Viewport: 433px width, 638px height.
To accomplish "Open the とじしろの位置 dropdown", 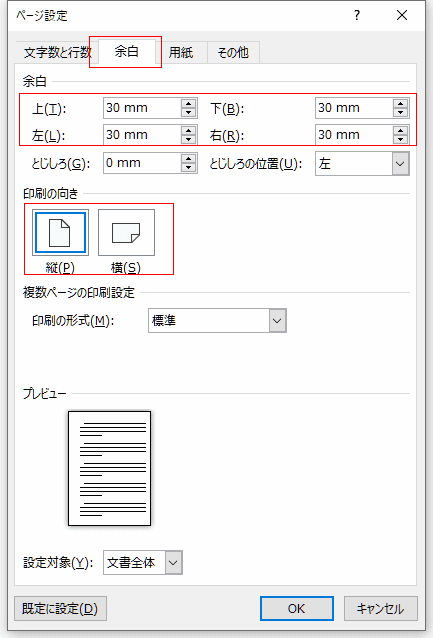I will (362, 164).
